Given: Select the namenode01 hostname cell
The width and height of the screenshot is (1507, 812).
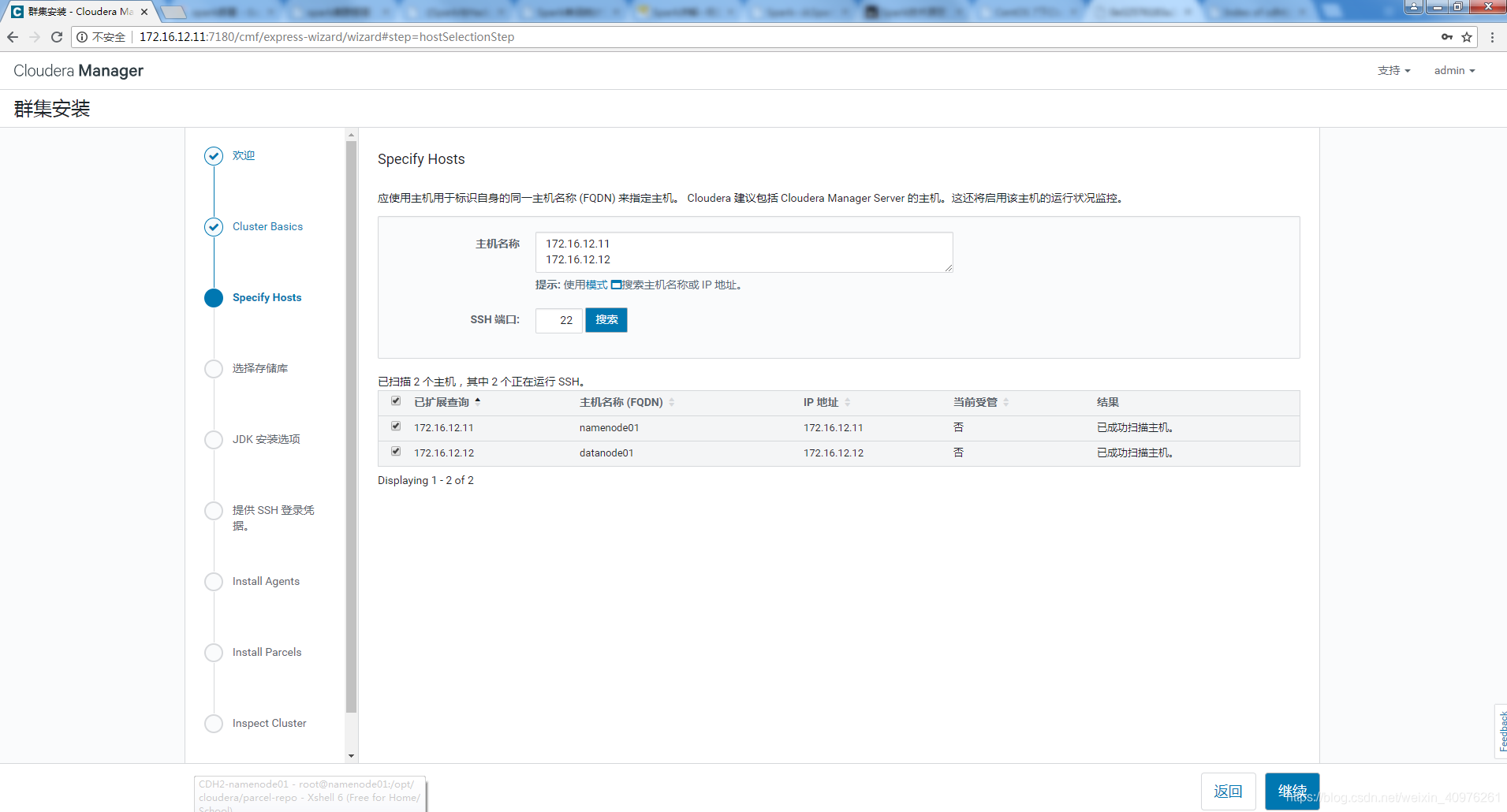Looking at the screenshot, I should click(609, 428).
